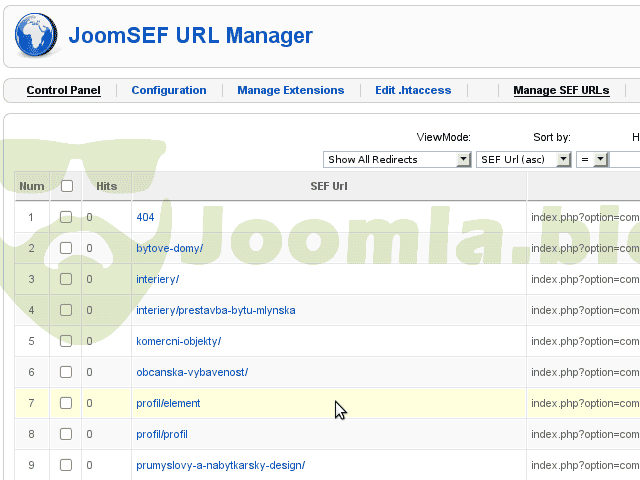Enable the checkbox next to komercni-objekty/
The image size is (640, 480).
[x=66, y=341]
